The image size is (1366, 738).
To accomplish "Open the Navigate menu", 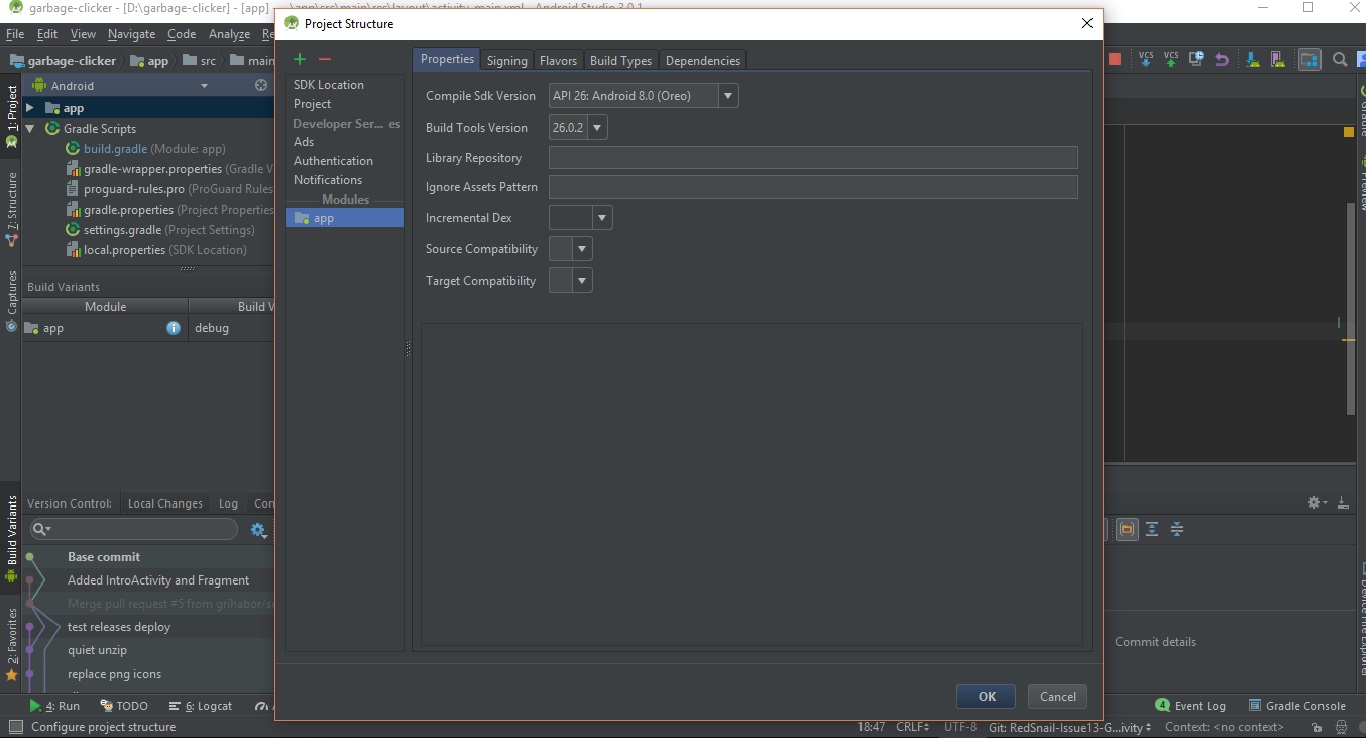I will coord(131,34).
